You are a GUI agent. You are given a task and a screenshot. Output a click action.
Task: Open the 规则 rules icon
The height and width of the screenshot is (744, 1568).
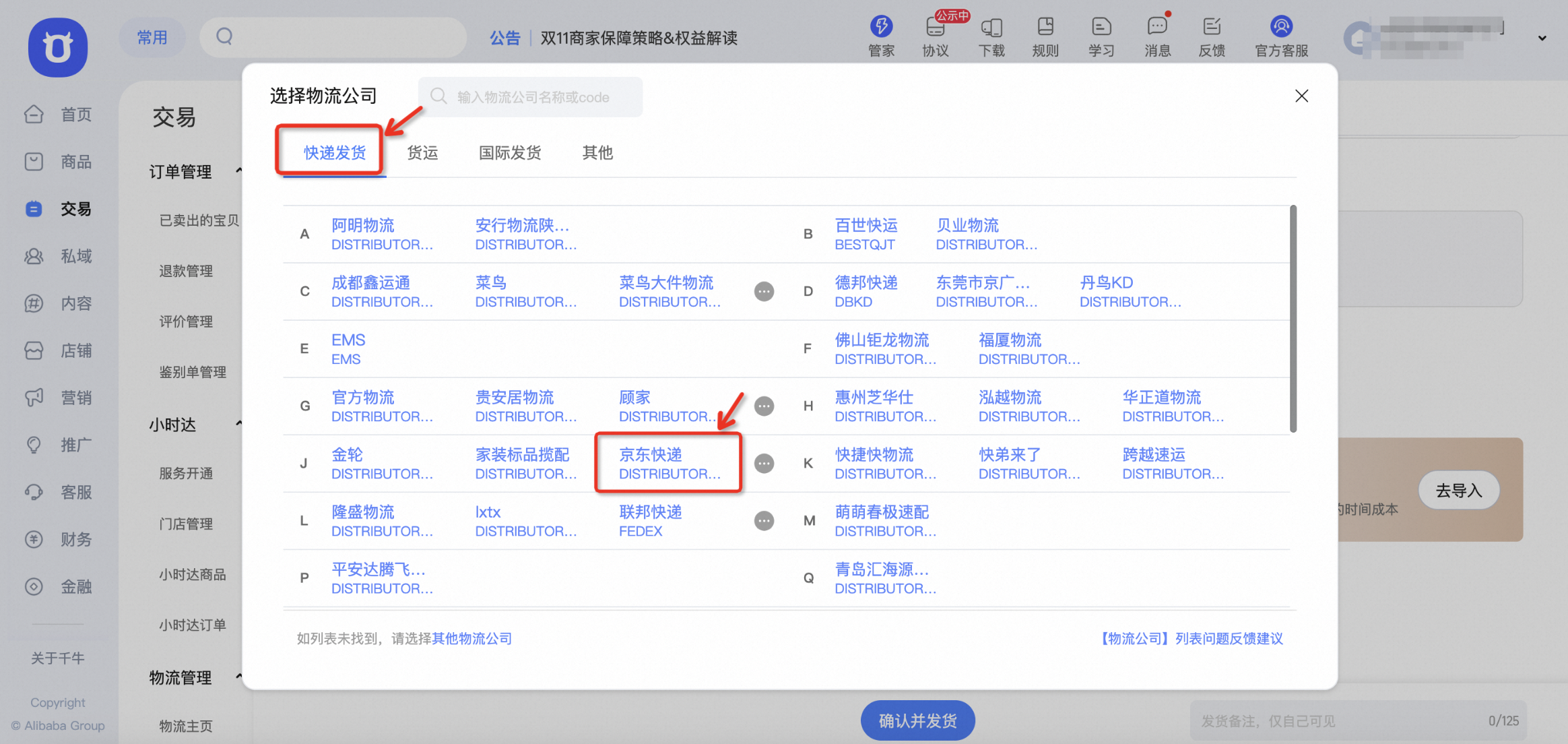[x=1045, y=37]
